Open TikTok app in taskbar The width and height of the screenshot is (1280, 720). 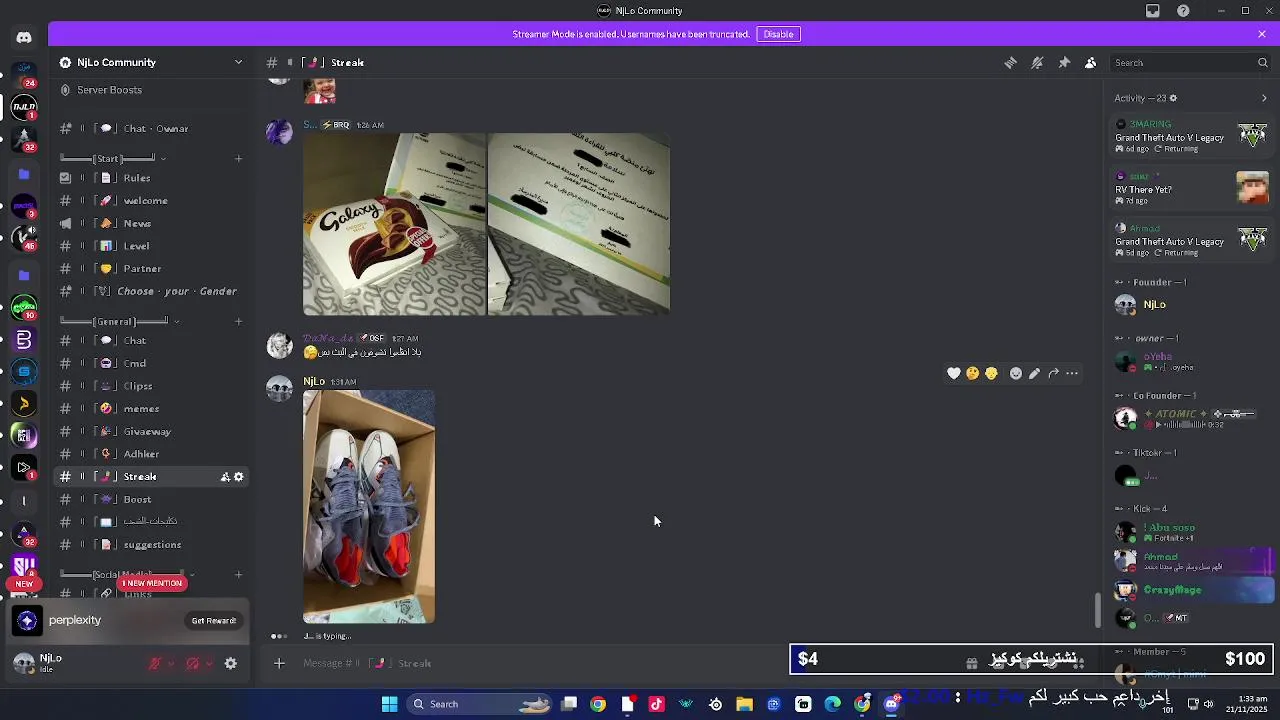point(656,704)
